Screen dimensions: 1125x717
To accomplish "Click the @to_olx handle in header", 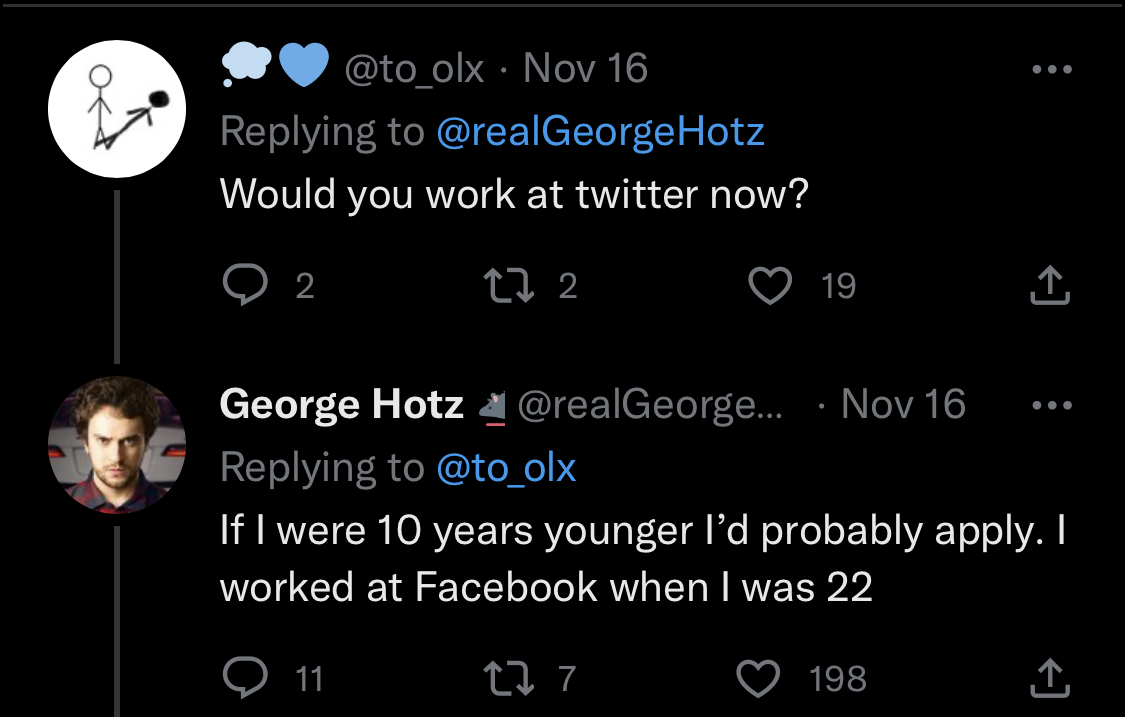I will (x=414, y=70).
